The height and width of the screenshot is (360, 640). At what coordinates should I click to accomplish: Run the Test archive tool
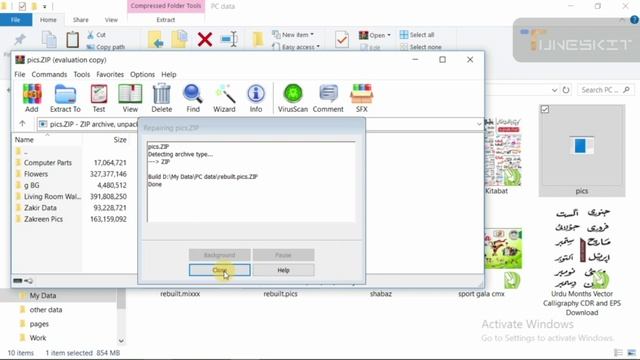click(x=99, y=98)
